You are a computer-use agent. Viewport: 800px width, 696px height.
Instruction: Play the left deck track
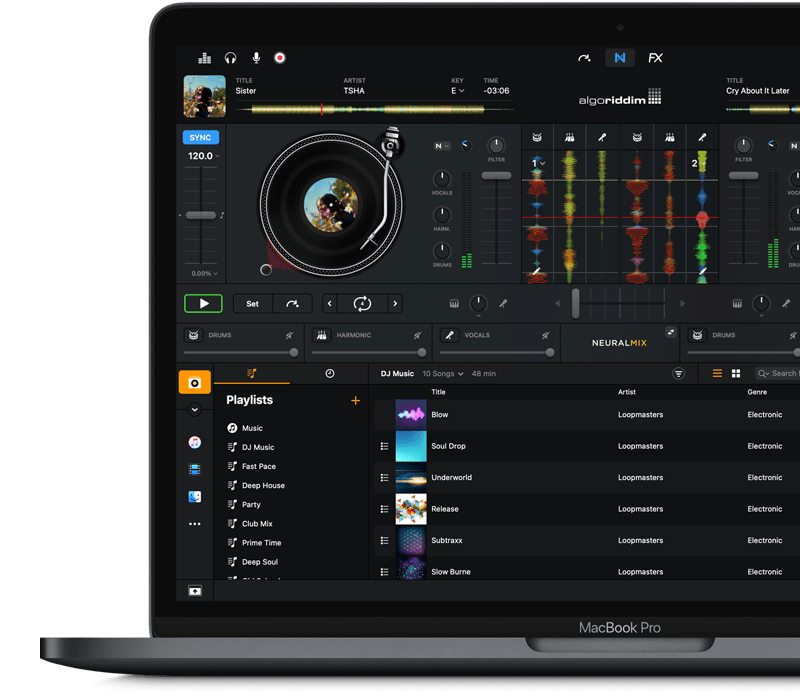point(203,303)
